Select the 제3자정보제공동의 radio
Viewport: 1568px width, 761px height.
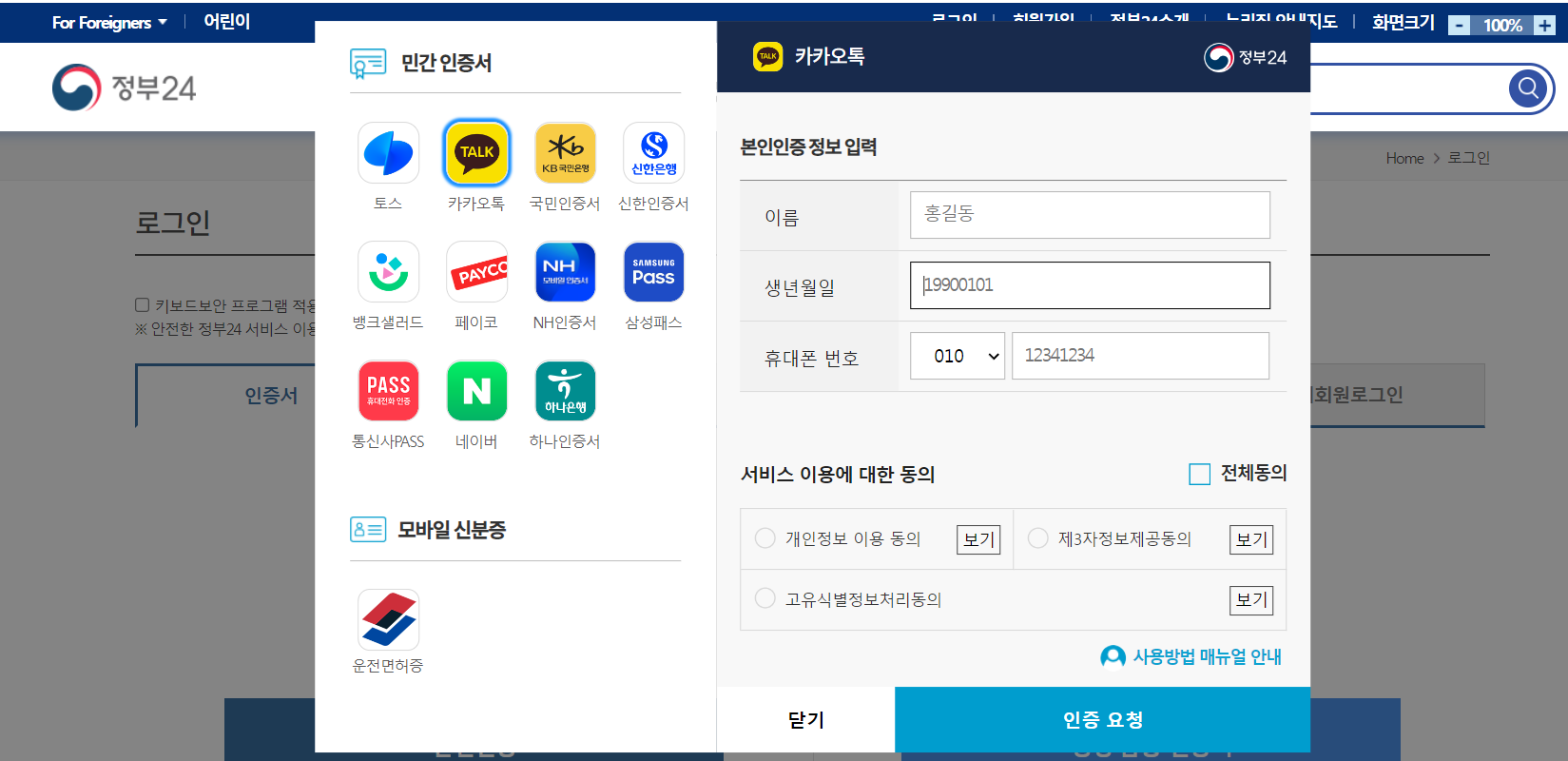(x=1038, y=538)
